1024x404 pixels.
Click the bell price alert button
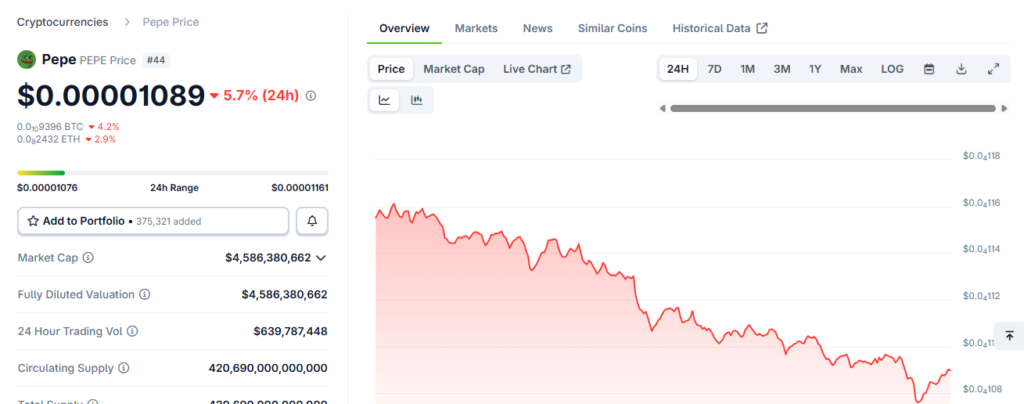tap(312, 221)
